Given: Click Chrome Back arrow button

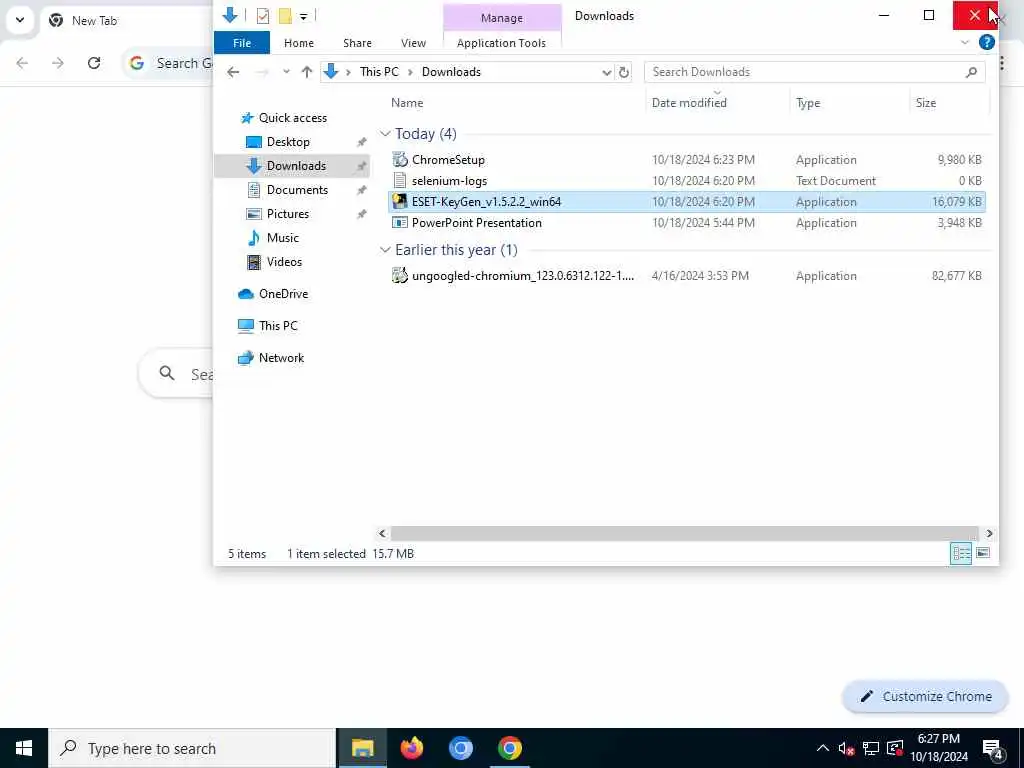Looking at the screenshot, I should tap(22, 63).
